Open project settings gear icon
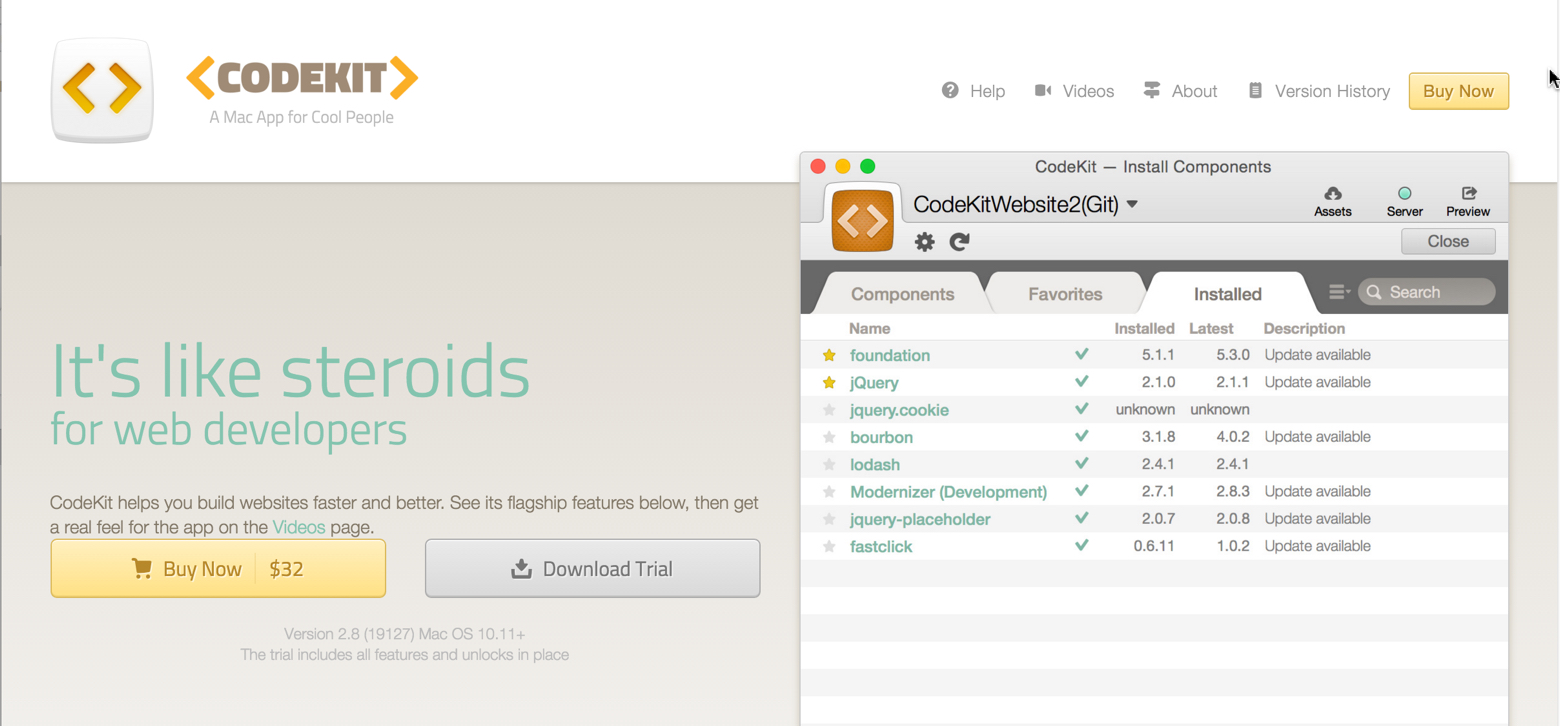This screenshot has width=1560, height=726. click(x=925, y=241)
